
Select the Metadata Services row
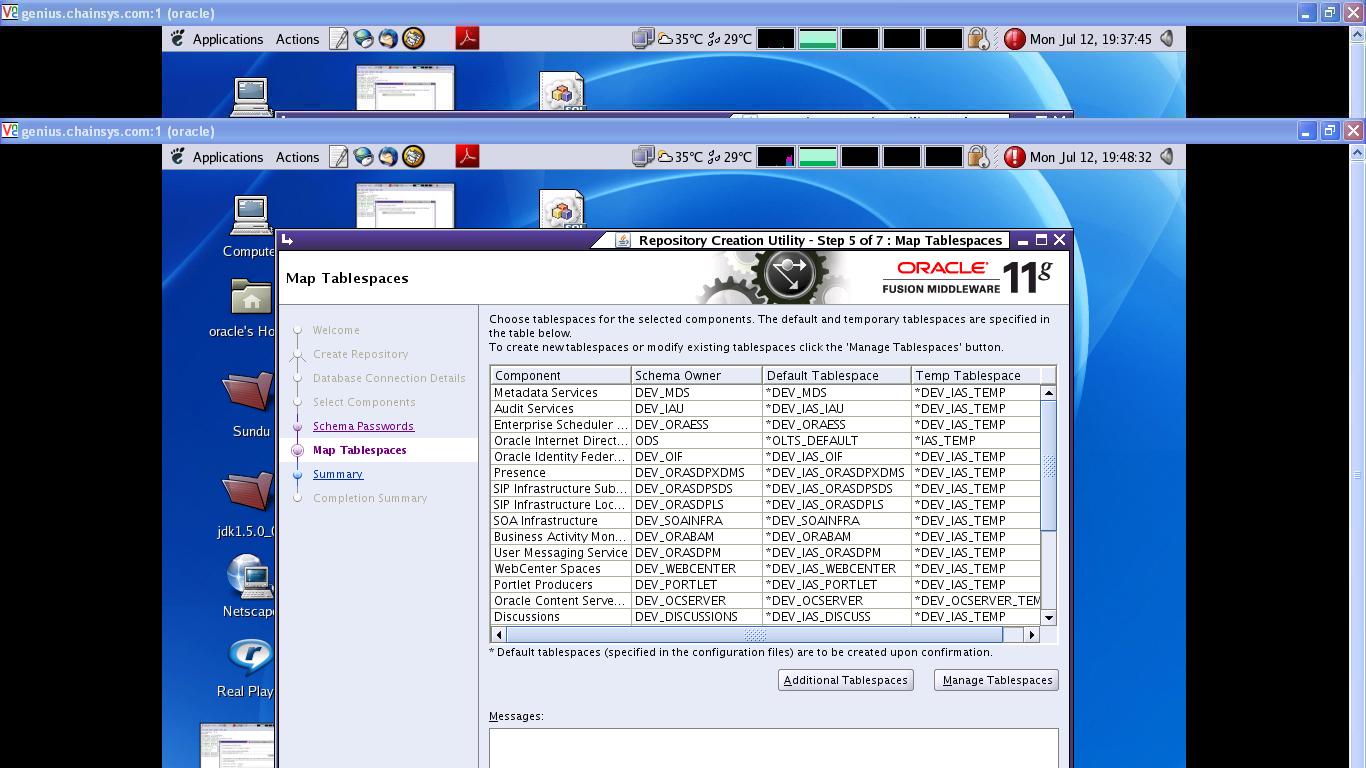[x=766, y=393]
